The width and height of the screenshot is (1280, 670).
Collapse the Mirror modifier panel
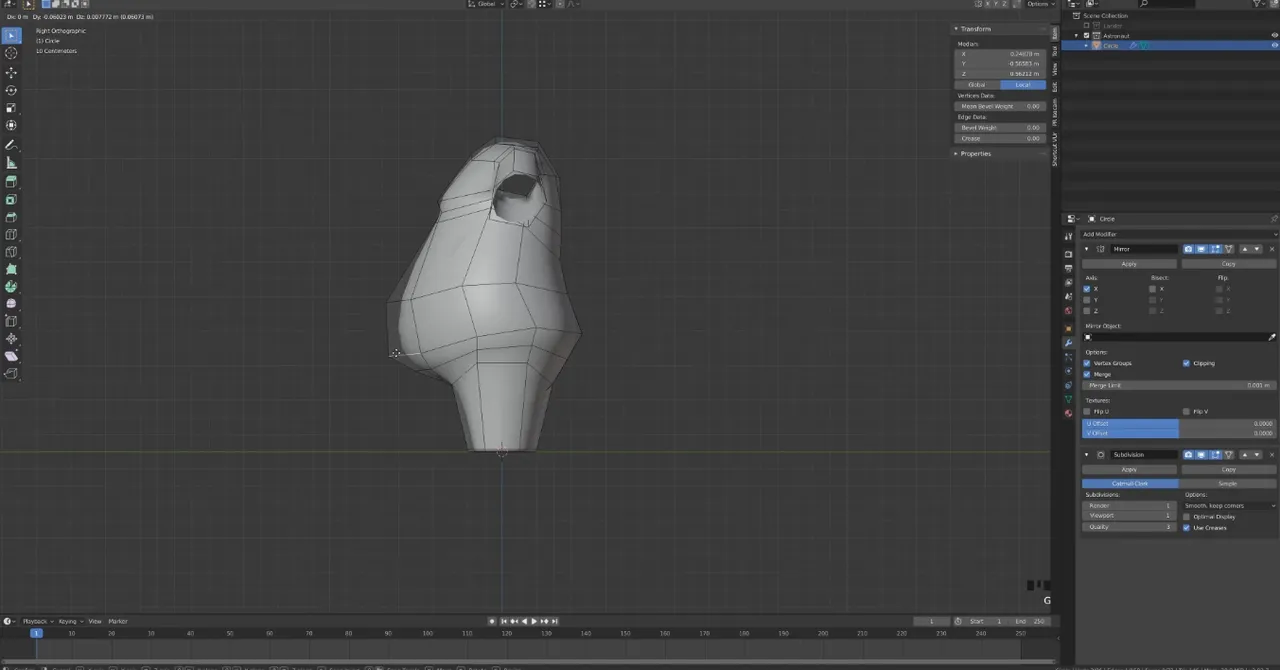click(x=1087, y=249)
